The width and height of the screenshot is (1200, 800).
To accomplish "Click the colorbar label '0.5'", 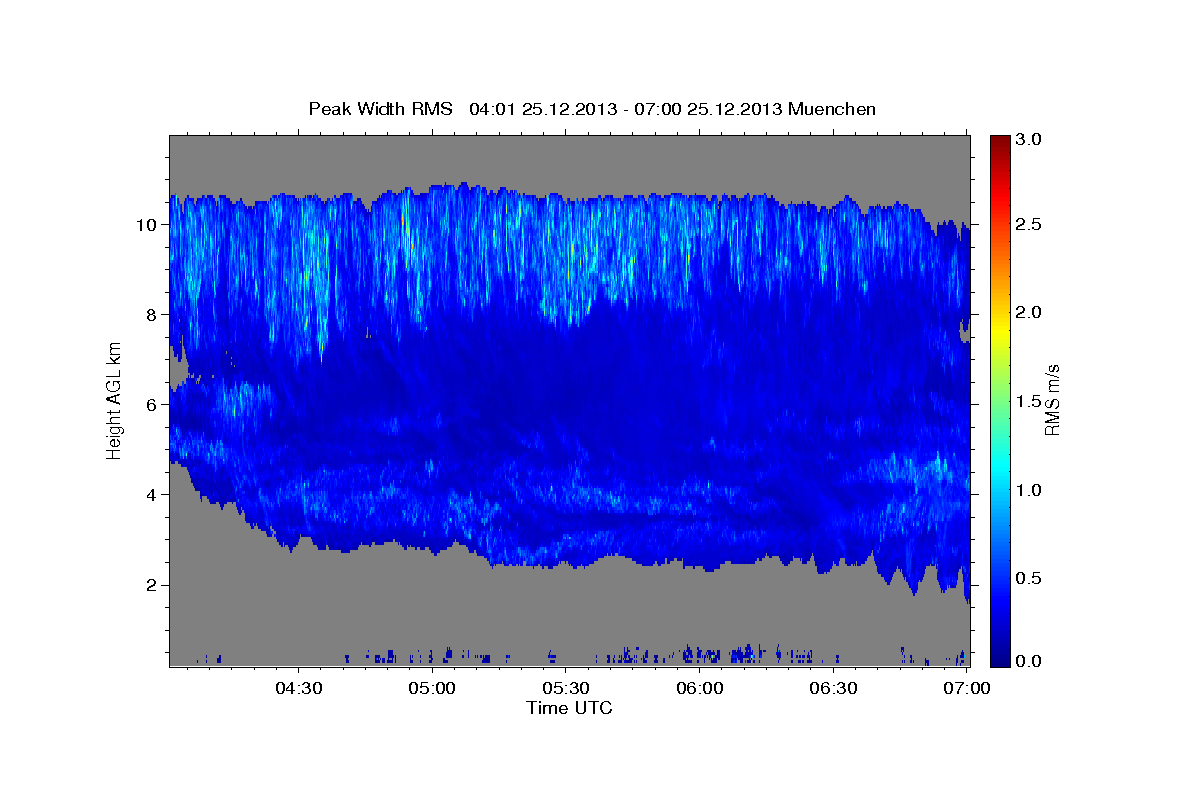I will click(1029, 578).
